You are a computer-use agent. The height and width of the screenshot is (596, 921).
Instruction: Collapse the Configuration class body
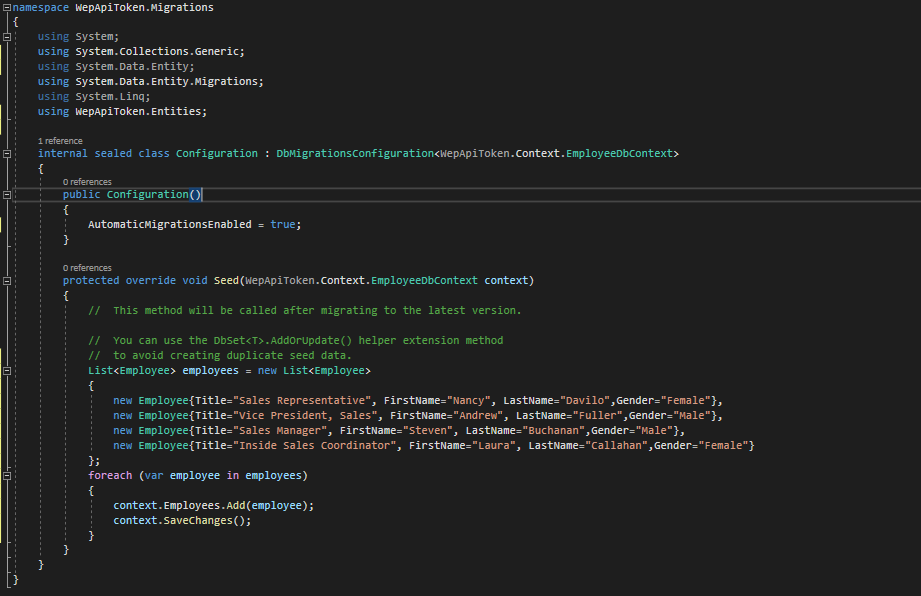click(x=6, y=152)
